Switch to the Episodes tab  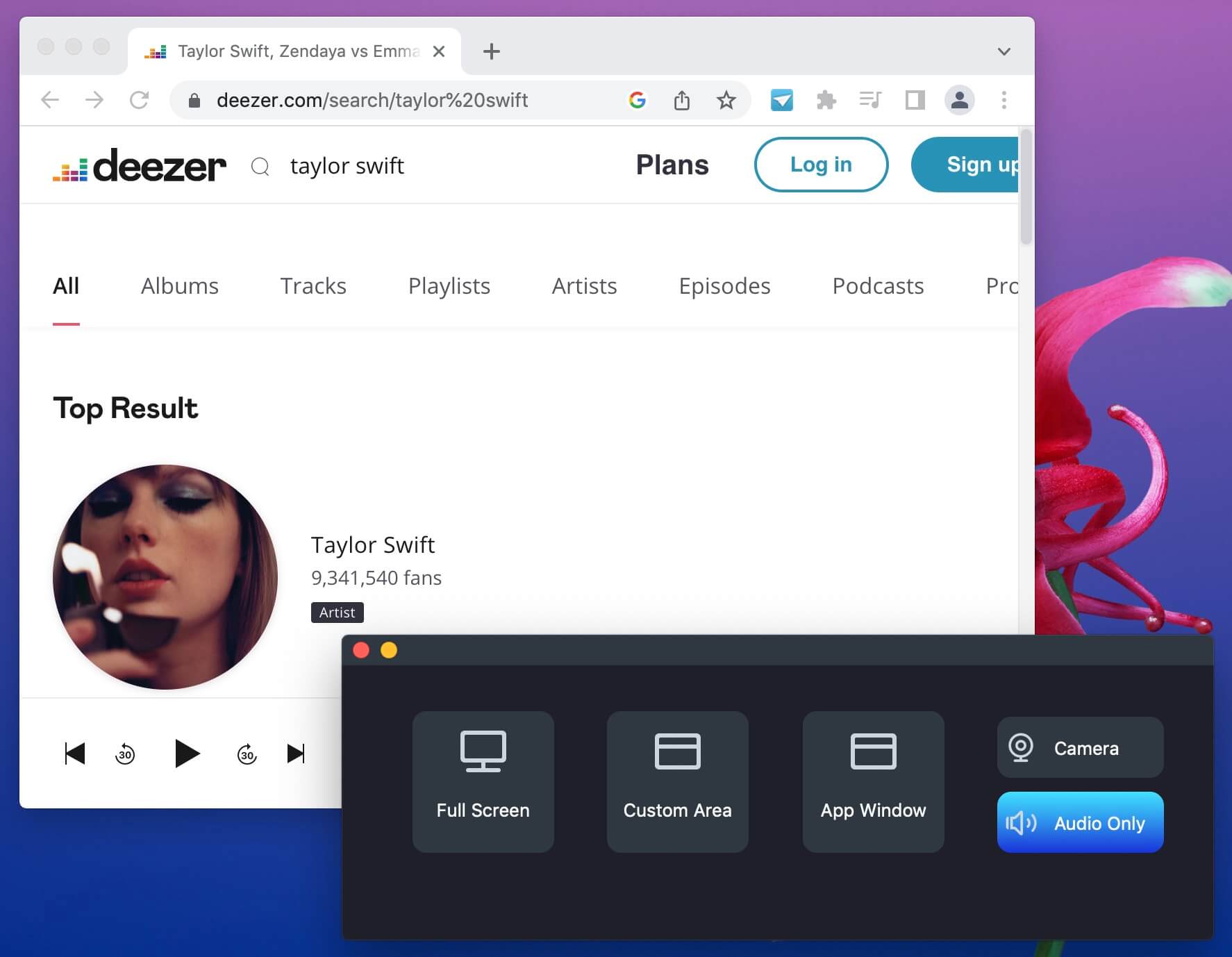tap(725, 286)
